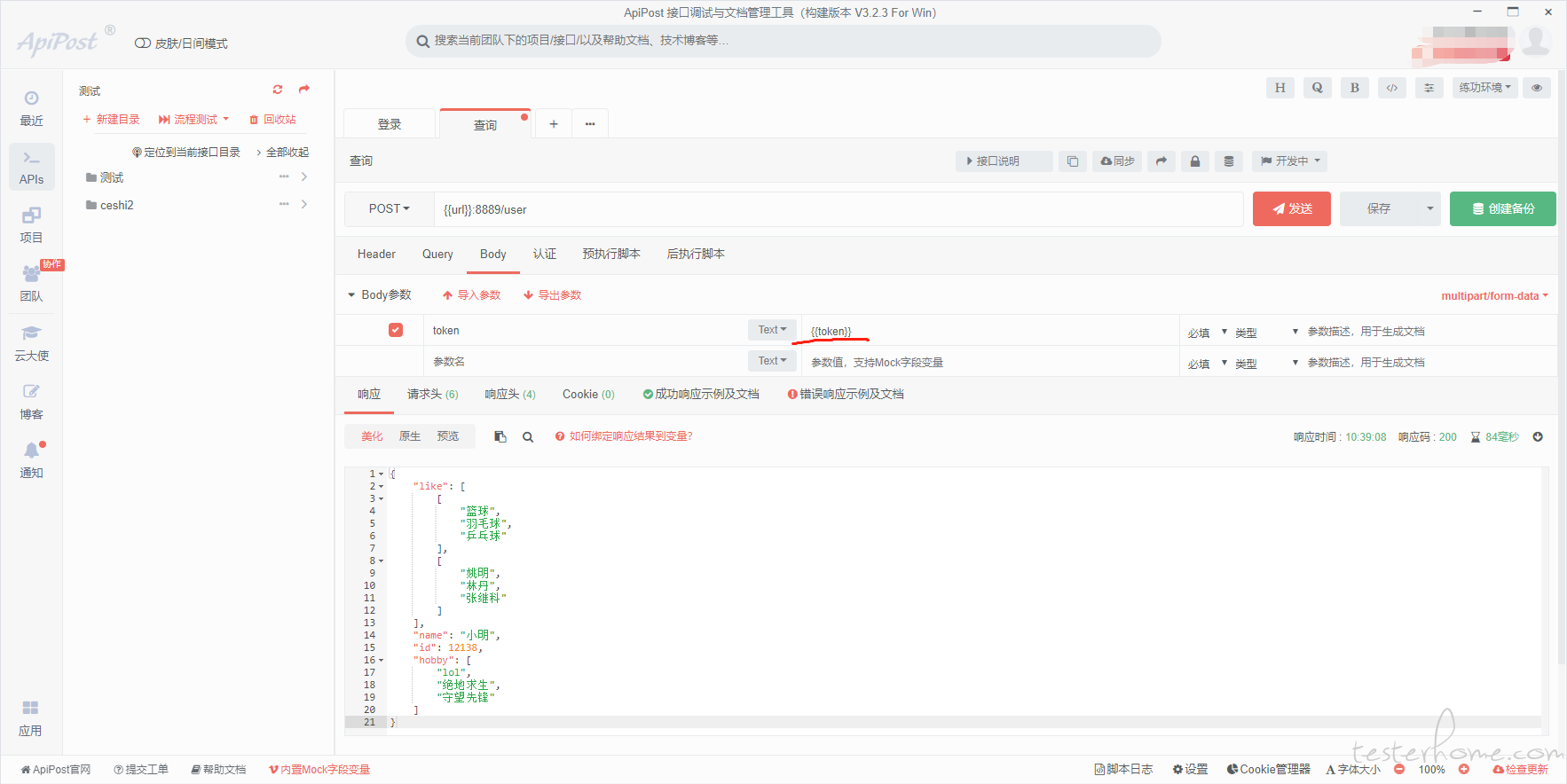Open Cookie管理器 in status bar

point(1268,770)
